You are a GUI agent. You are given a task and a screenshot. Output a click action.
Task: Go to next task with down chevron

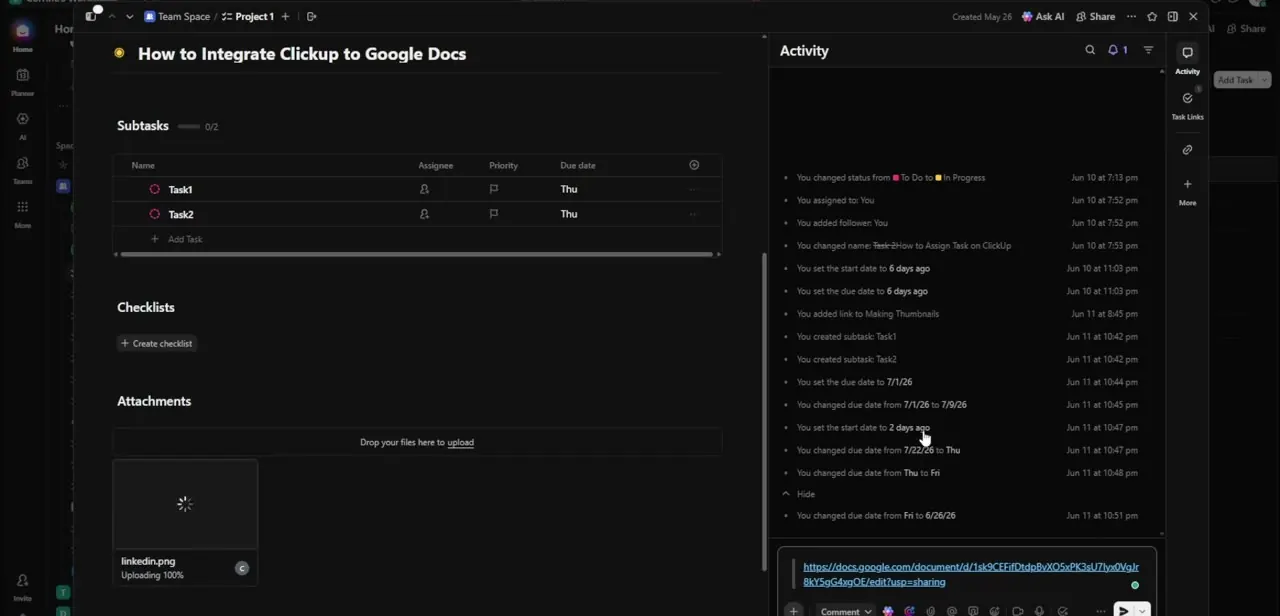pyautogui.click(x=129, y=16)
